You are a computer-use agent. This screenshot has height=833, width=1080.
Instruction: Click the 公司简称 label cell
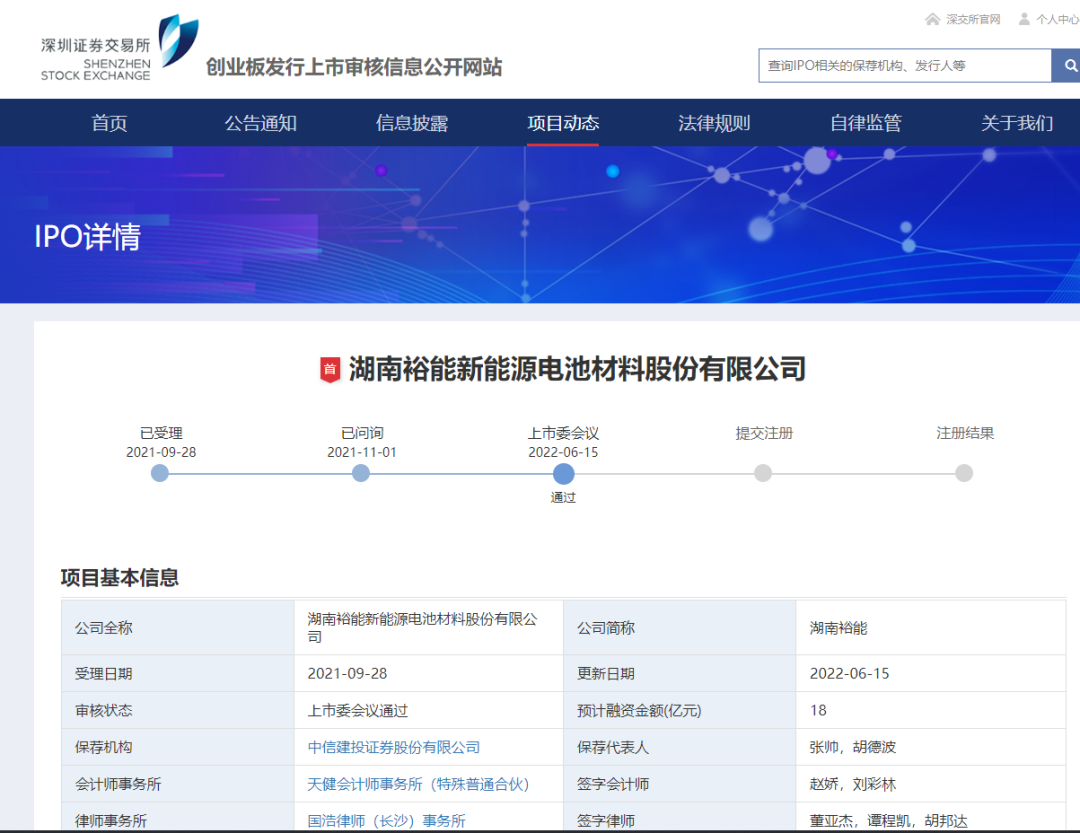[679, 628]
